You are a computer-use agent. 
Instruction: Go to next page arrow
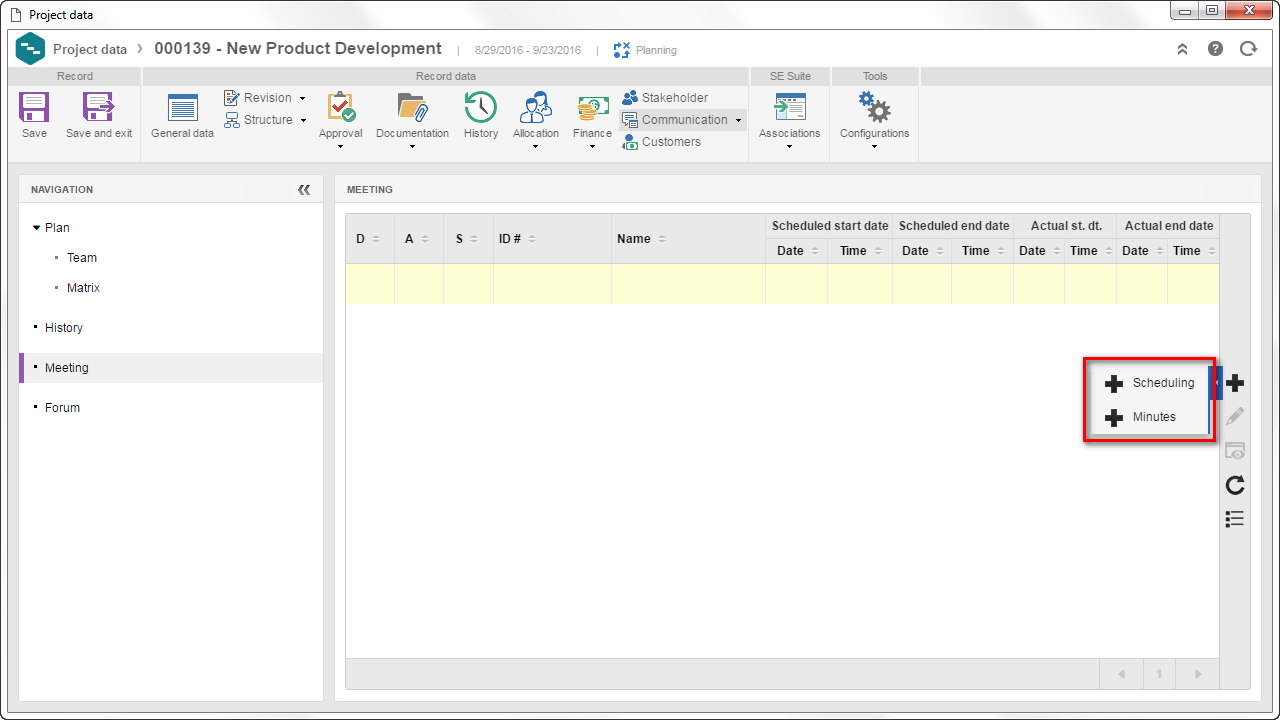(1198, 674)
